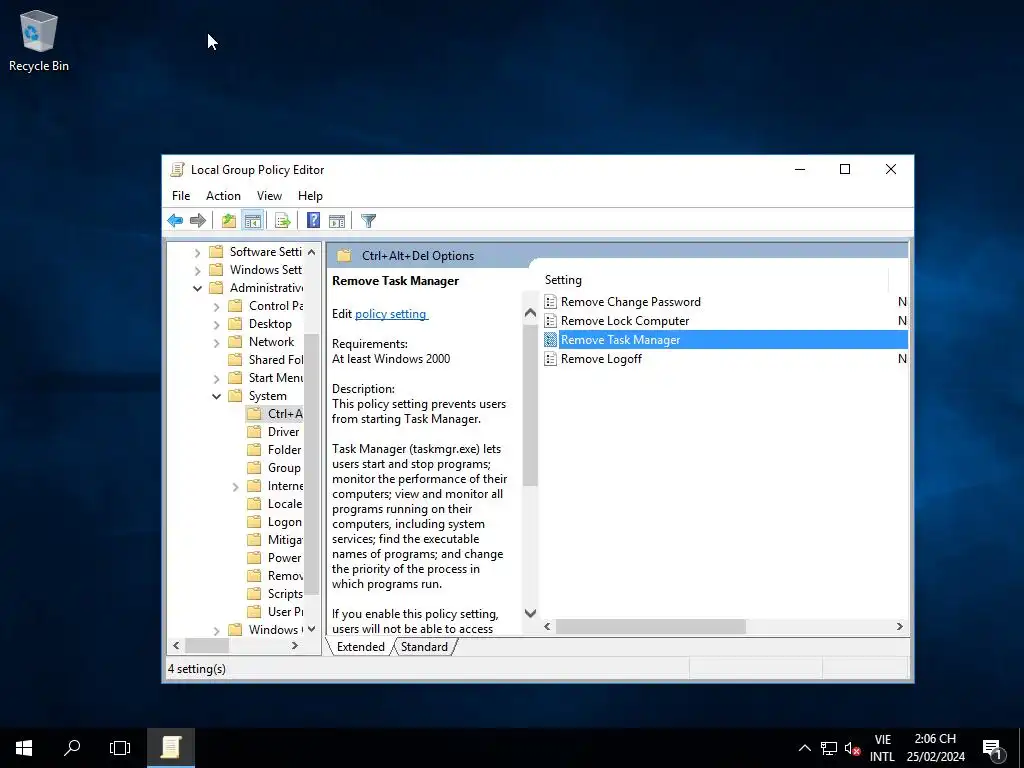
Task: Click the blue Help toolbar icon
Action: tap(313, 221)
